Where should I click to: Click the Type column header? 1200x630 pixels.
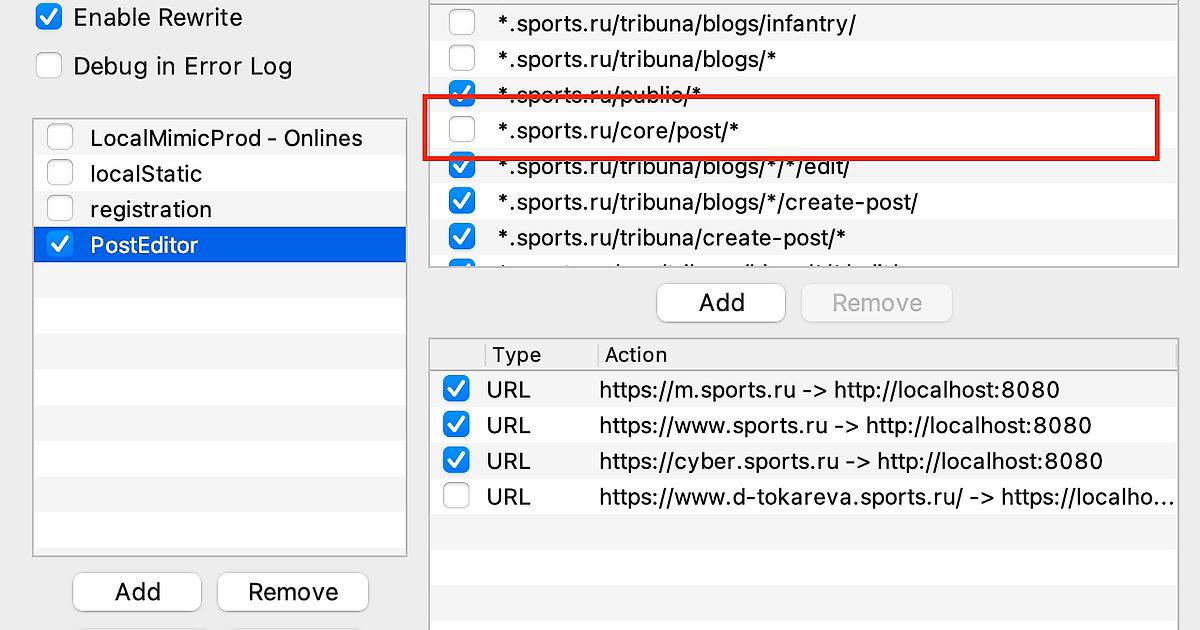[x=516, y=355]
